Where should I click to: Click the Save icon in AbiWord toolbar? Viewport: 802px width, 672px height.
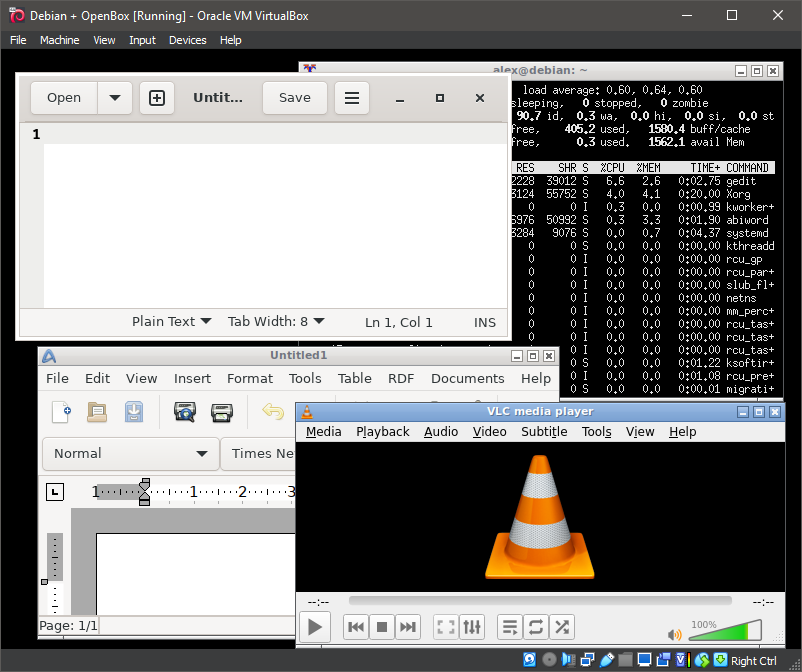(132, 412)
